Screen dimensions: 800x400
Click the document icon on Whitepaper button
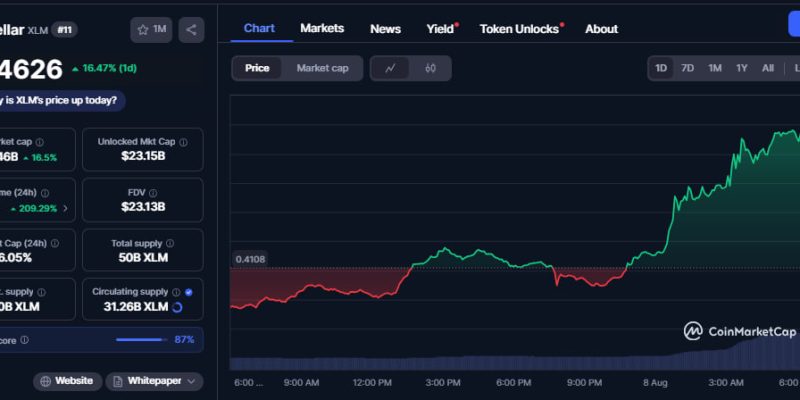[117, 381]
